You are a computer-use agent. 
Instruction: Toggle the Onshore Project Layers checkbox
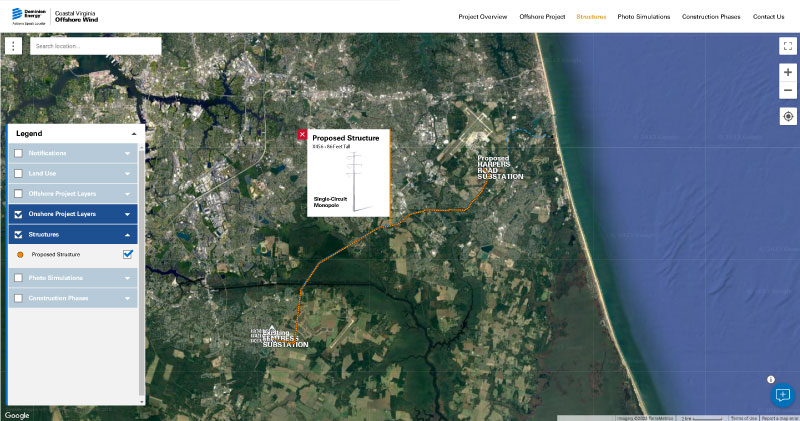[x=19, y=214]
